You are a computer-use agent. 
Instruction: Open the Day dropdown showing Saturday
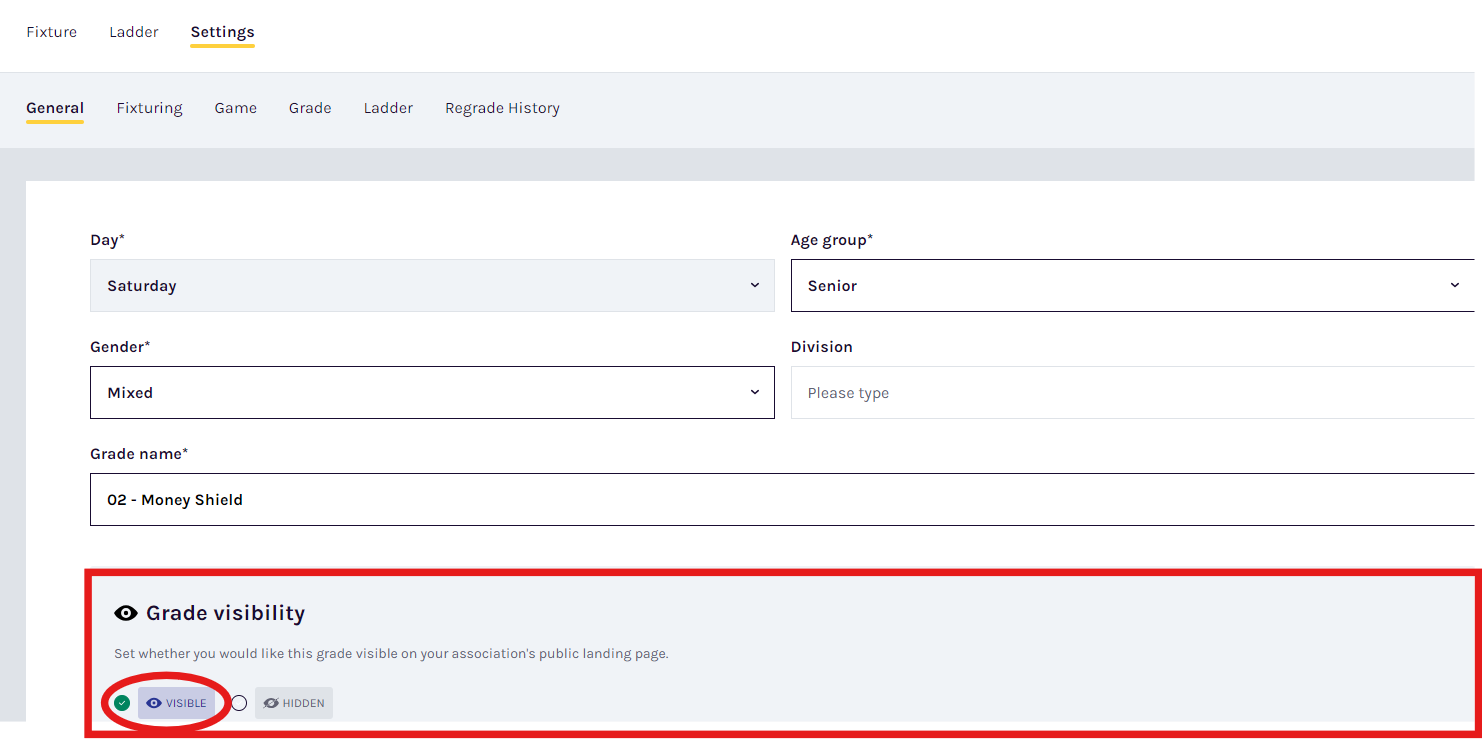click(432, 285)
